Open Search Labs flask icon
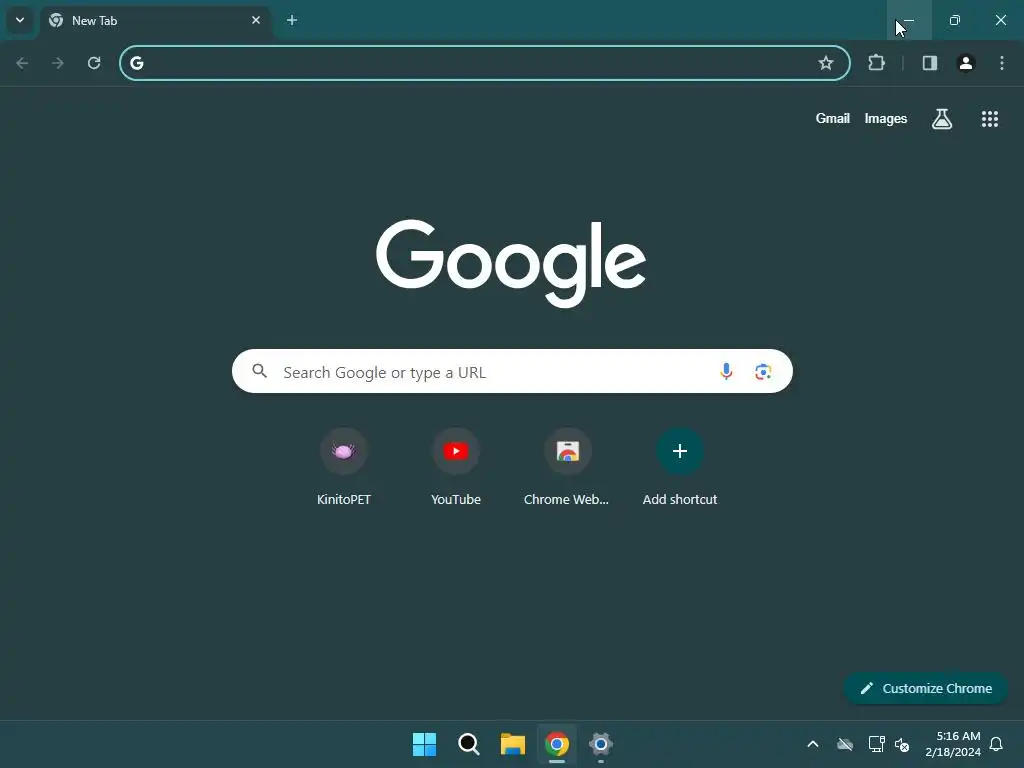The image size is (1024, 768). point(942,118)
